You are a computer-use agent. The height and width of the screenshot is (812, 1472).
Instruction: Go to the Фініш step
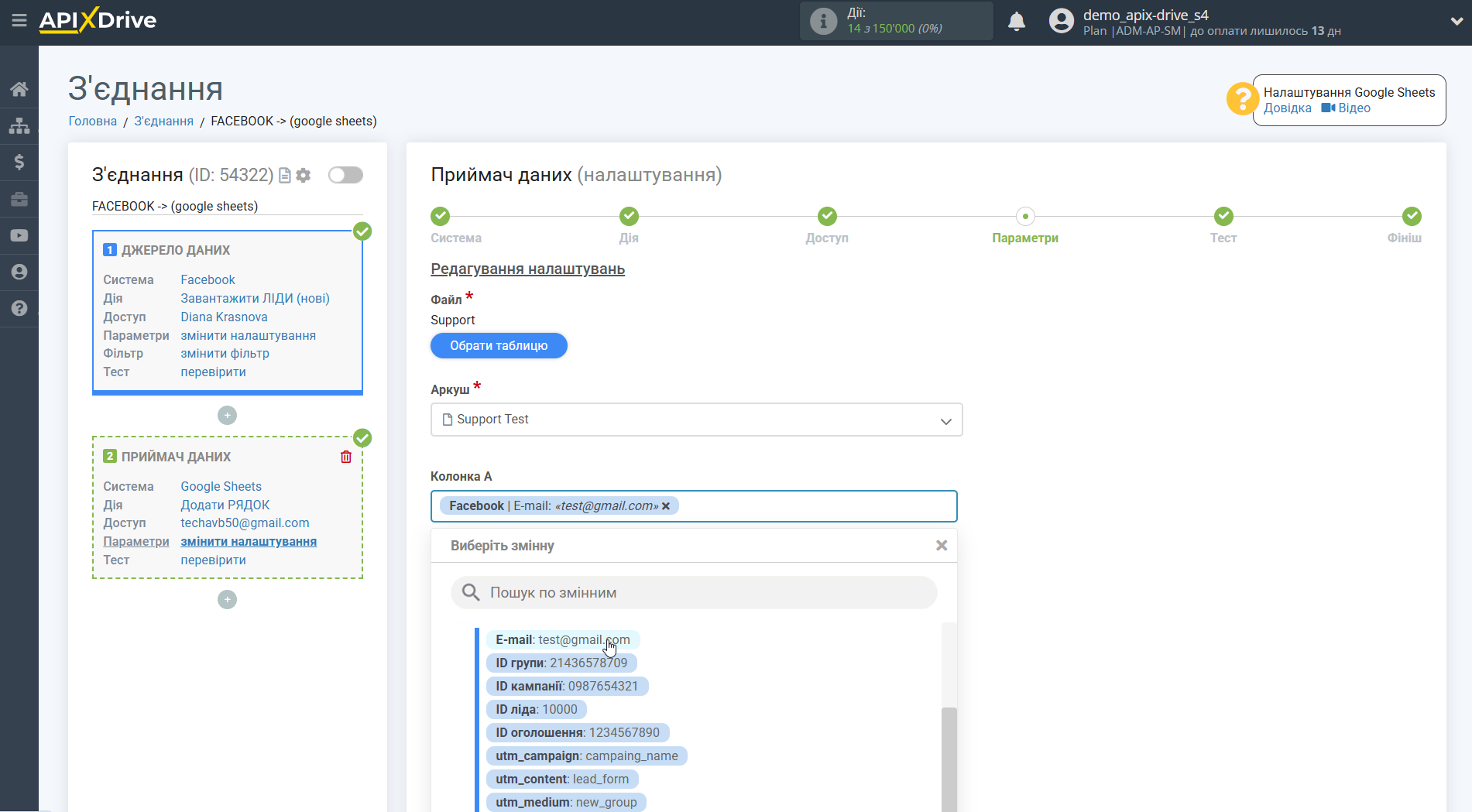(x=1412, y=216)
